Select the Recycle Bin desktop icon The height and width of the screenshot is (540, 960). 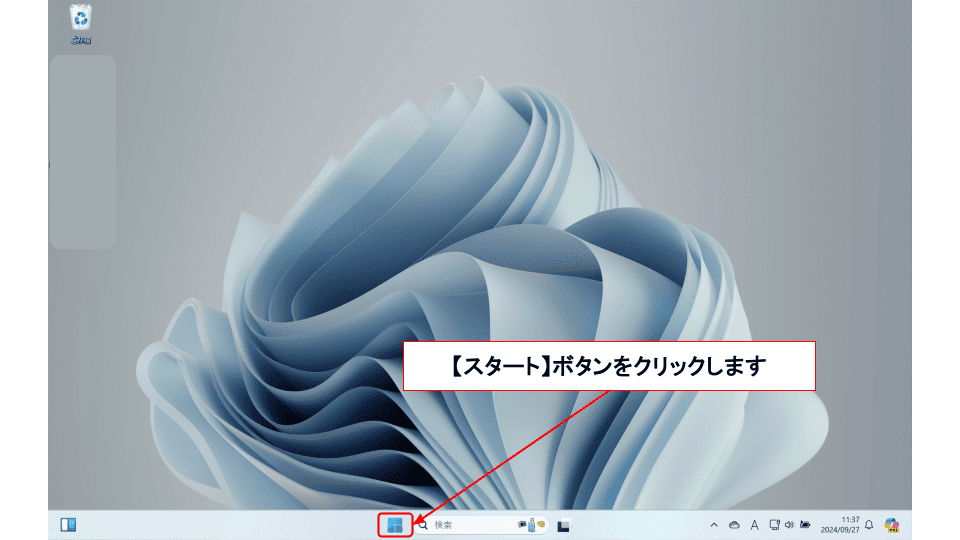coord(81,18)
